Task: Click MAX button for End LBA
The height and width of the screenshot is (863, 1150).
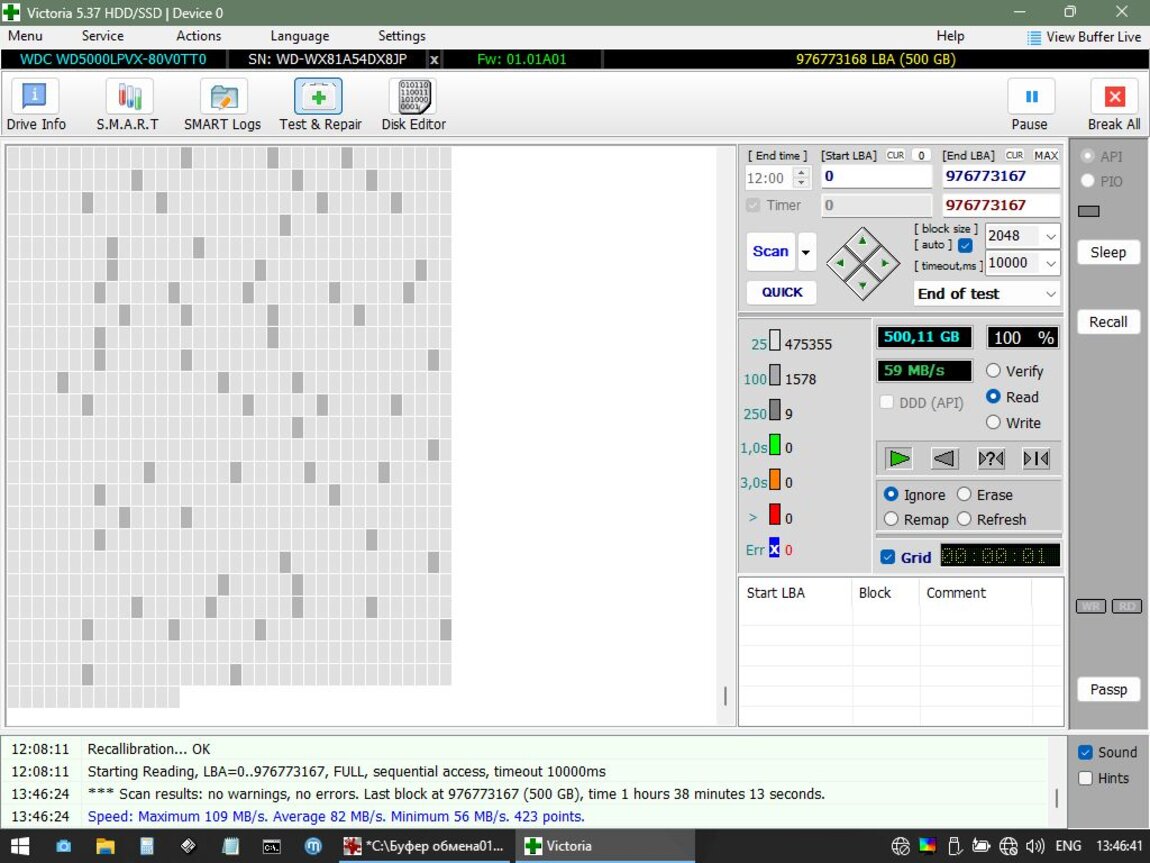Action: (x=1045, y=155)
